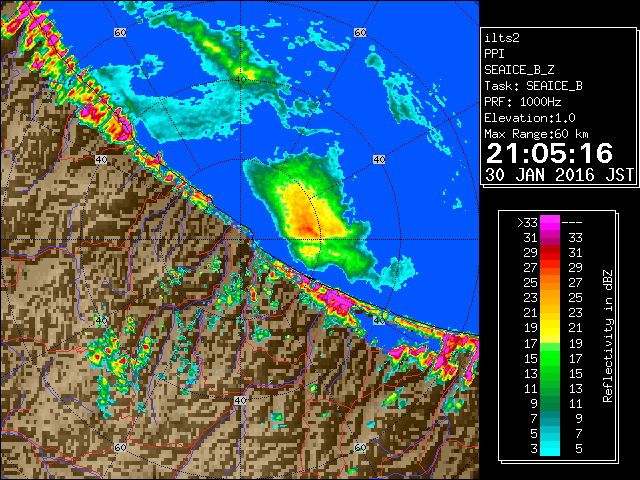Click the radar site name 'ilts2'
The image size is (640, 480).
coord(502,38)
